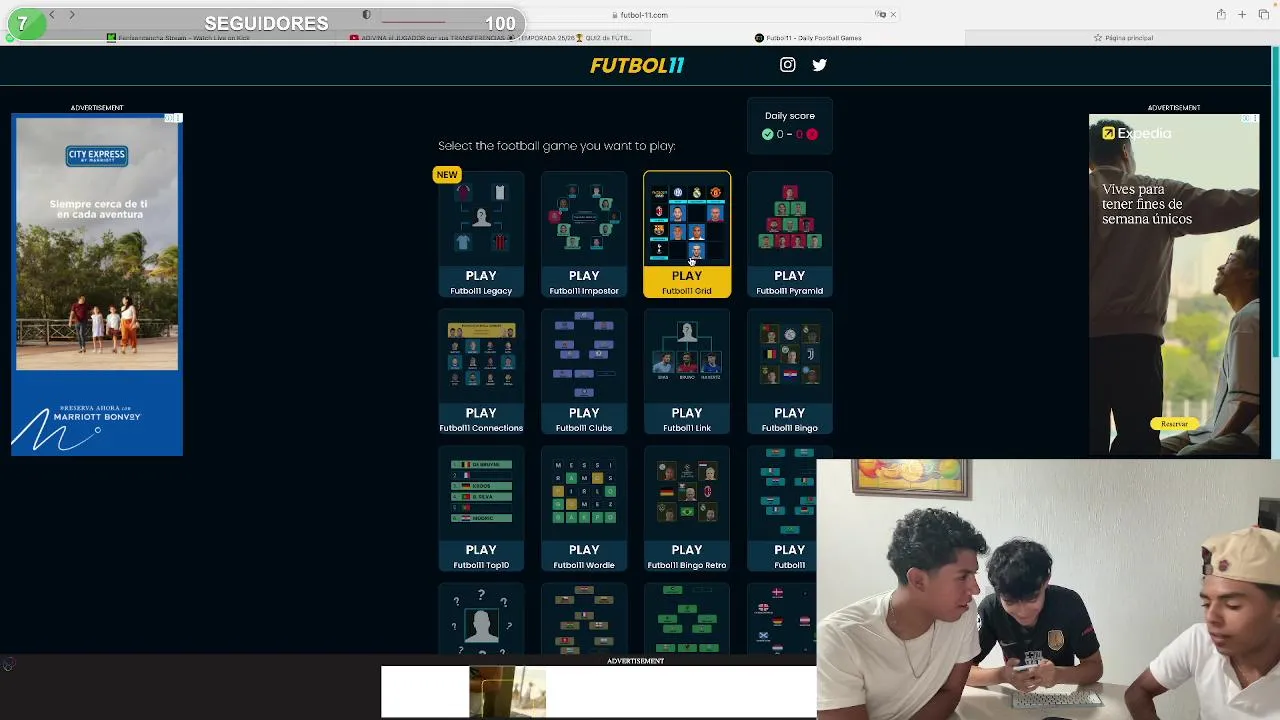Open the Futbol11 Connections thumbnail image
This screenshot has height=720, width=1280.
point(481,355)
